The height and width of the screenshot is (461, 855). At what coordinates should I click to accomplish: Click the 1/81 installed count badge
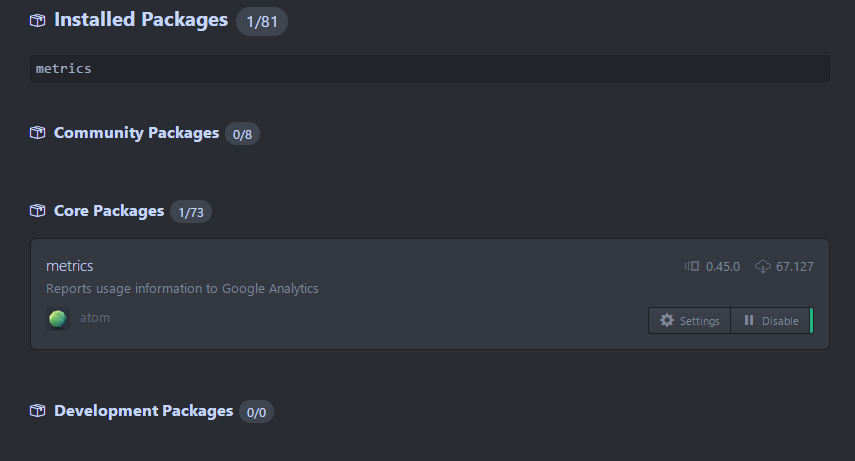point(262,21)
